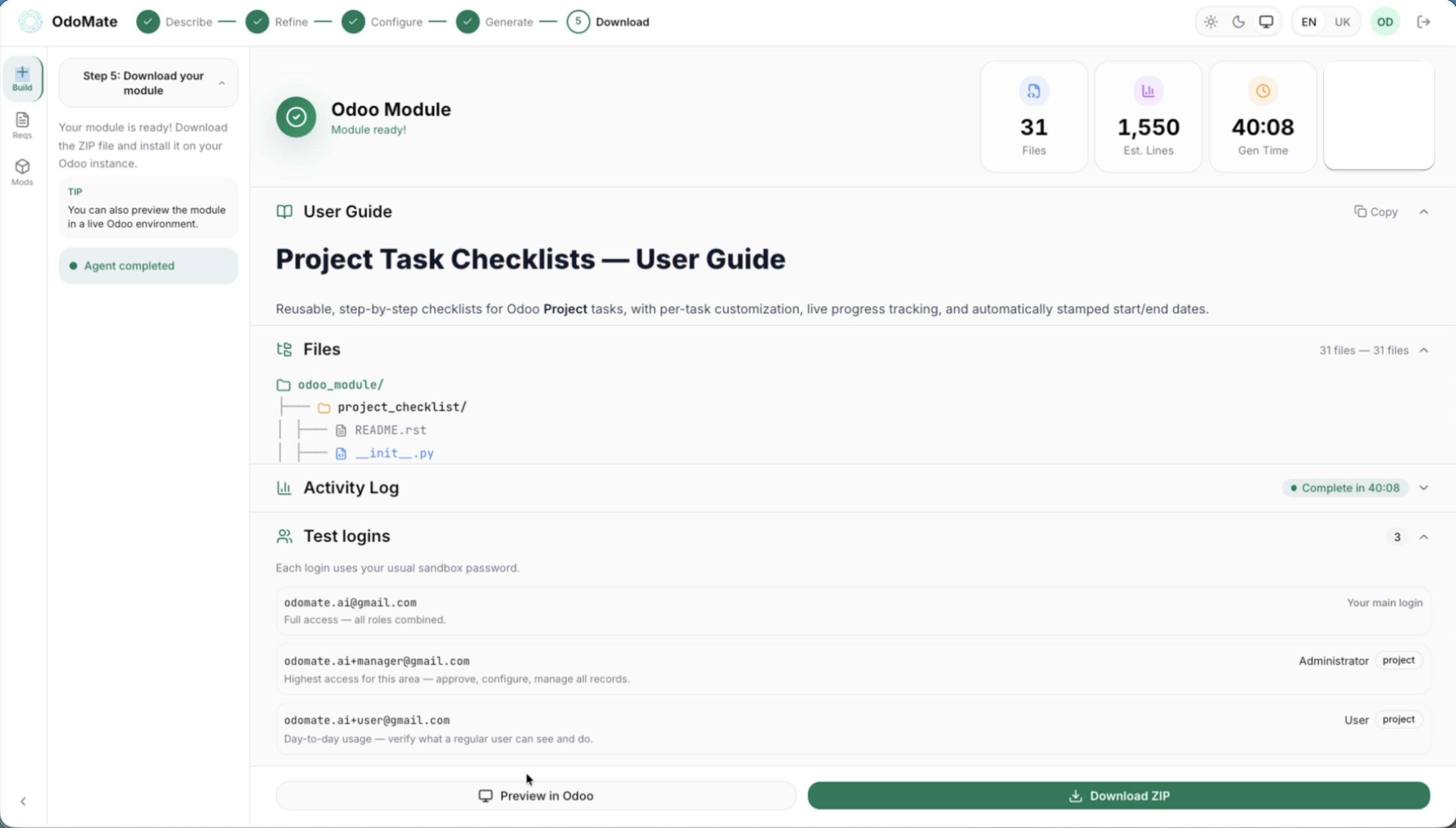Click the Download ZIP button

[1119, 796]
